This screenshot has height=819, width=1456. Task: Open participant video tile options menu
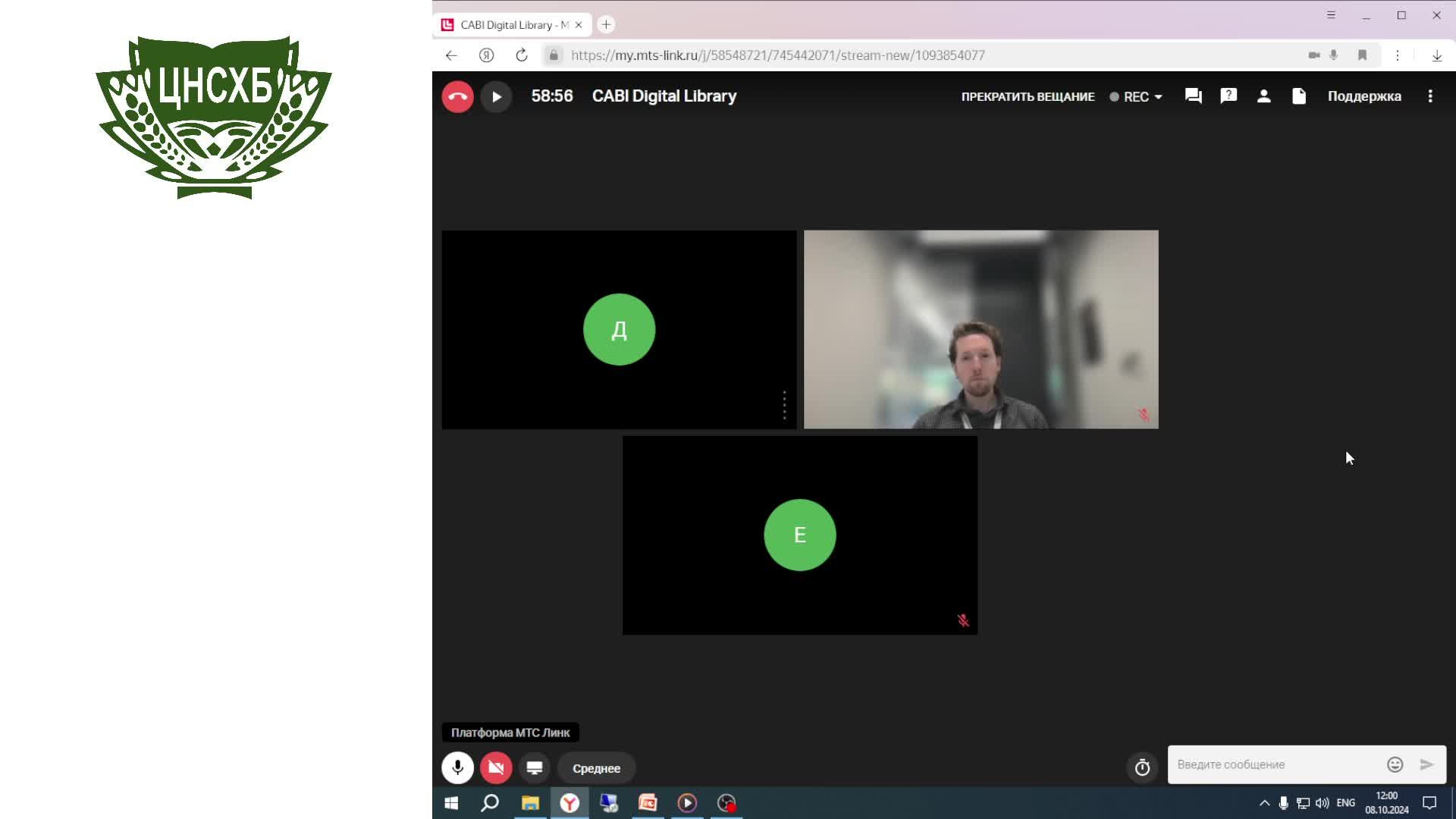pos(784,406)
